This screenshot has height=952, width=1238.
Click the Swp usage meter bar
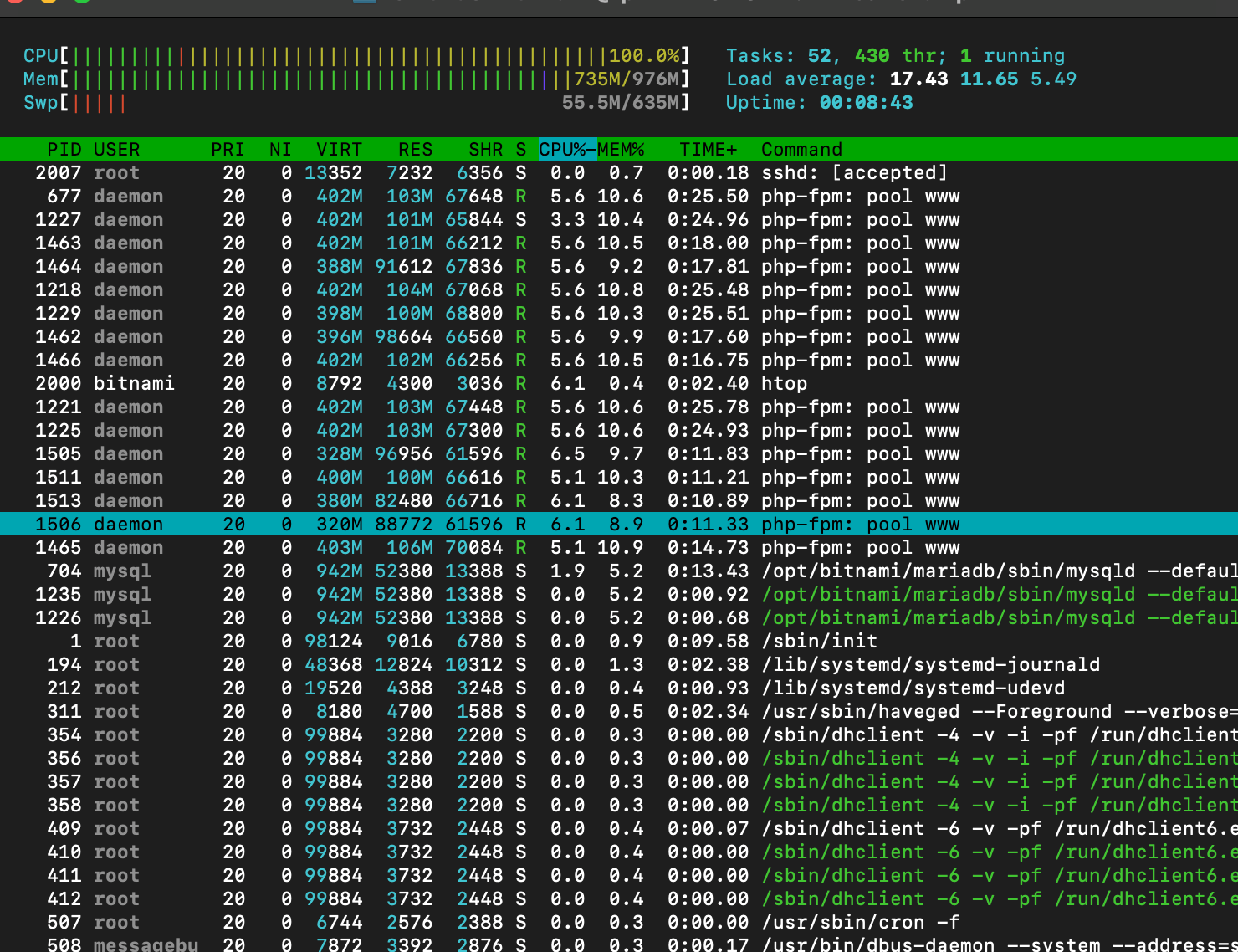pyautogui.click(x=356, y=103)
